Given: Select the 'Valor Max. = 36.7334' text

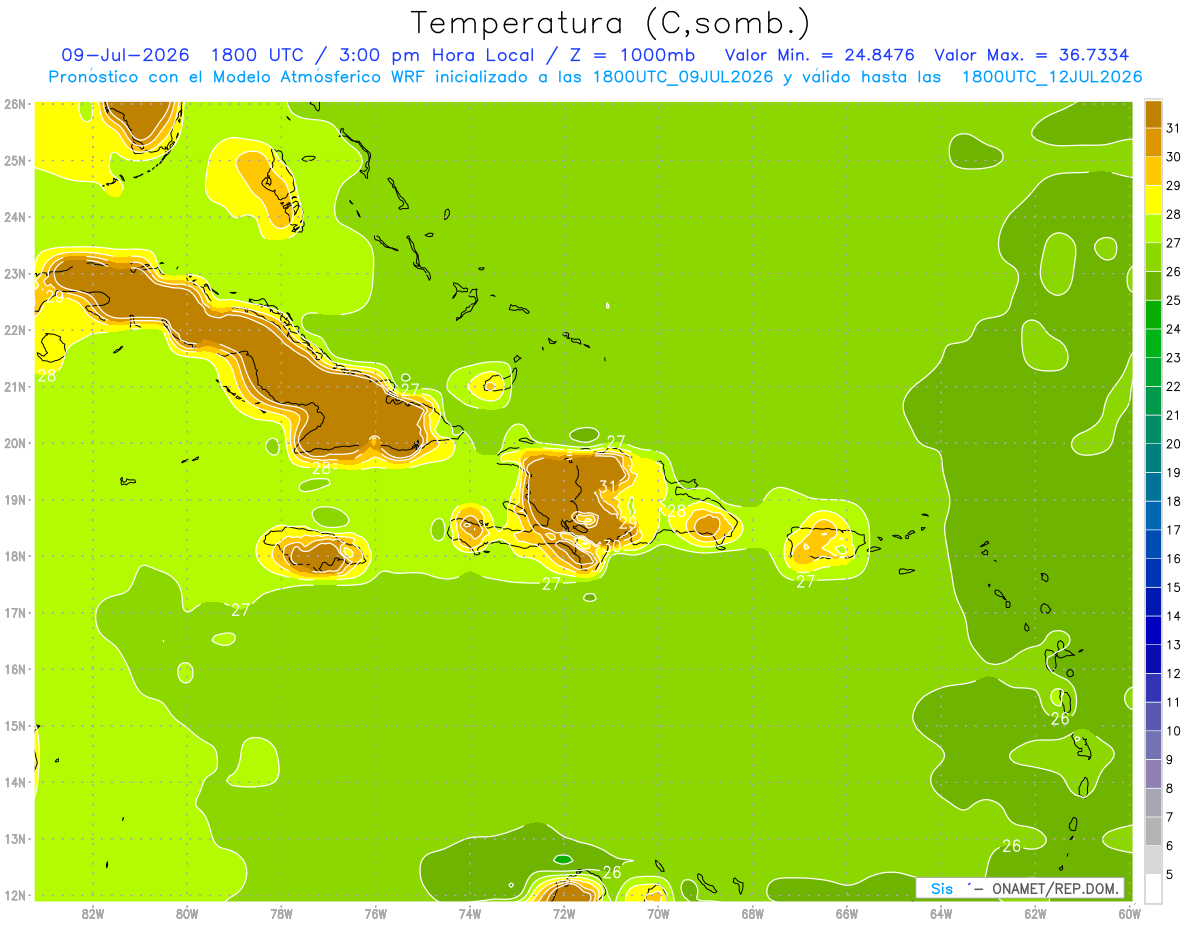Looking at the screenshot, I should [x=1033, y=55].
